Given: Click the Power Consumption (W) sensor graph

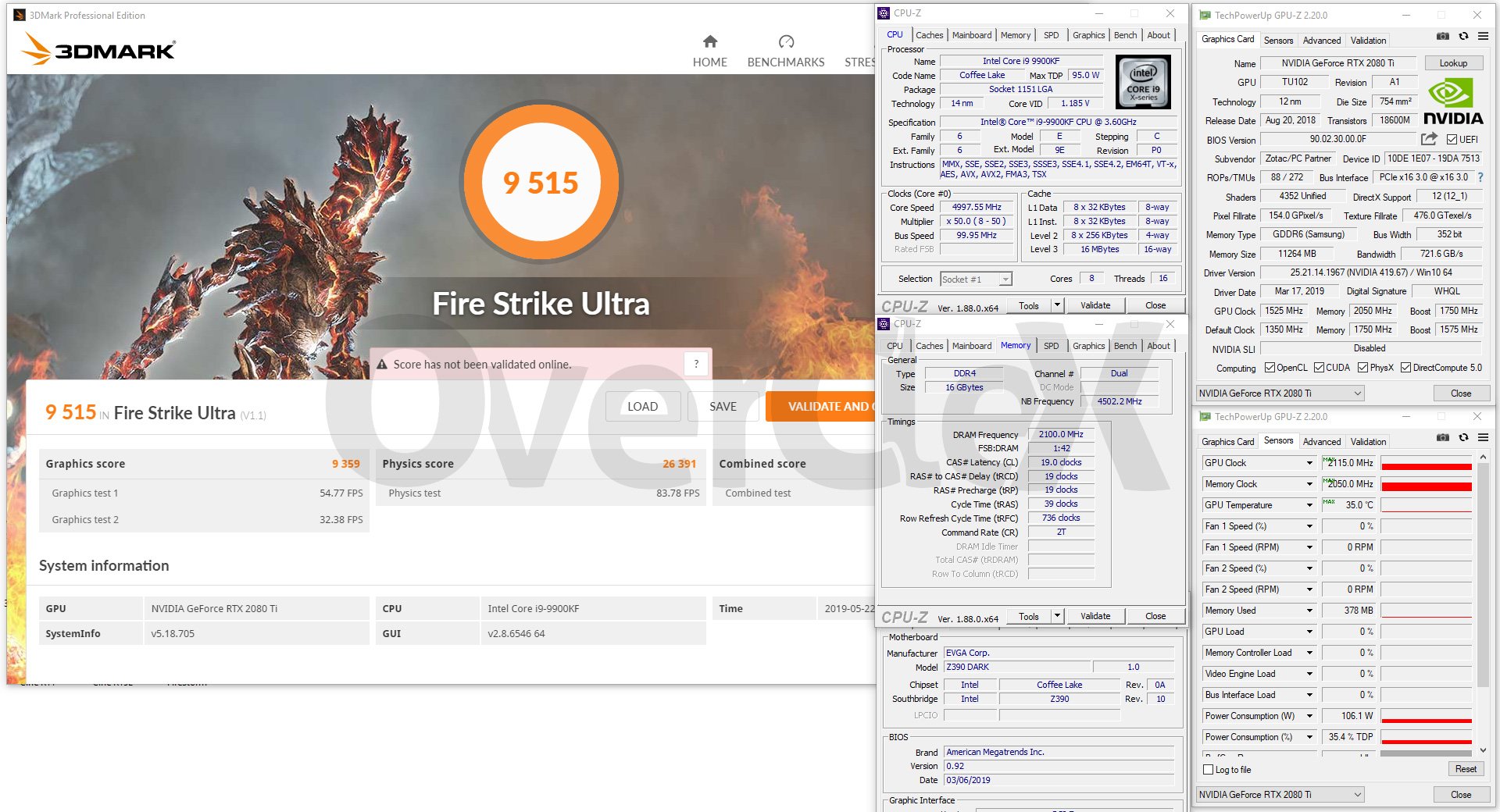Looking at the screenshot, I should tap(1426, 716).
